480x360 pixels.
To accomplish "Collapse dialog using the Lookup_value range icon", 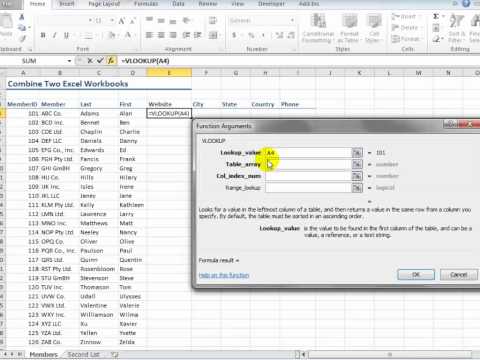I will pyautogui.click(x=357, y=153).
